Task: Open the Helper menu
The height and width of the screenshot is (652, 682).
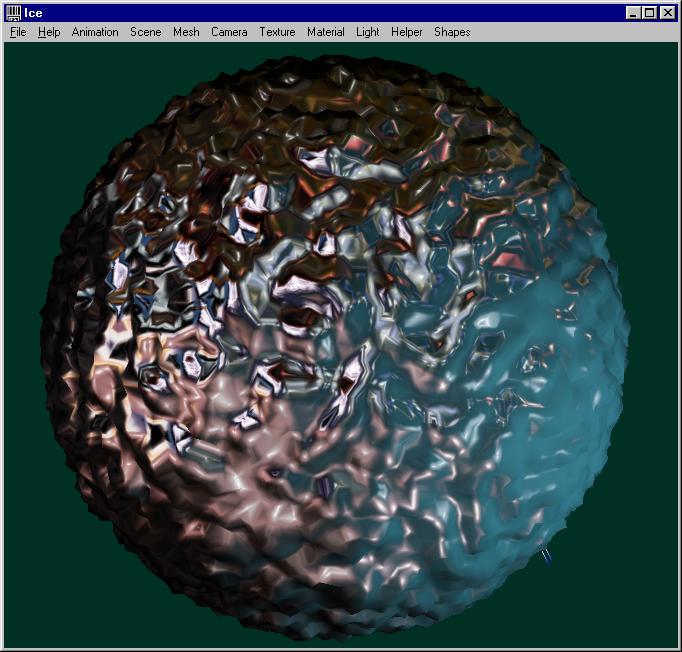Action: point(407,32)
